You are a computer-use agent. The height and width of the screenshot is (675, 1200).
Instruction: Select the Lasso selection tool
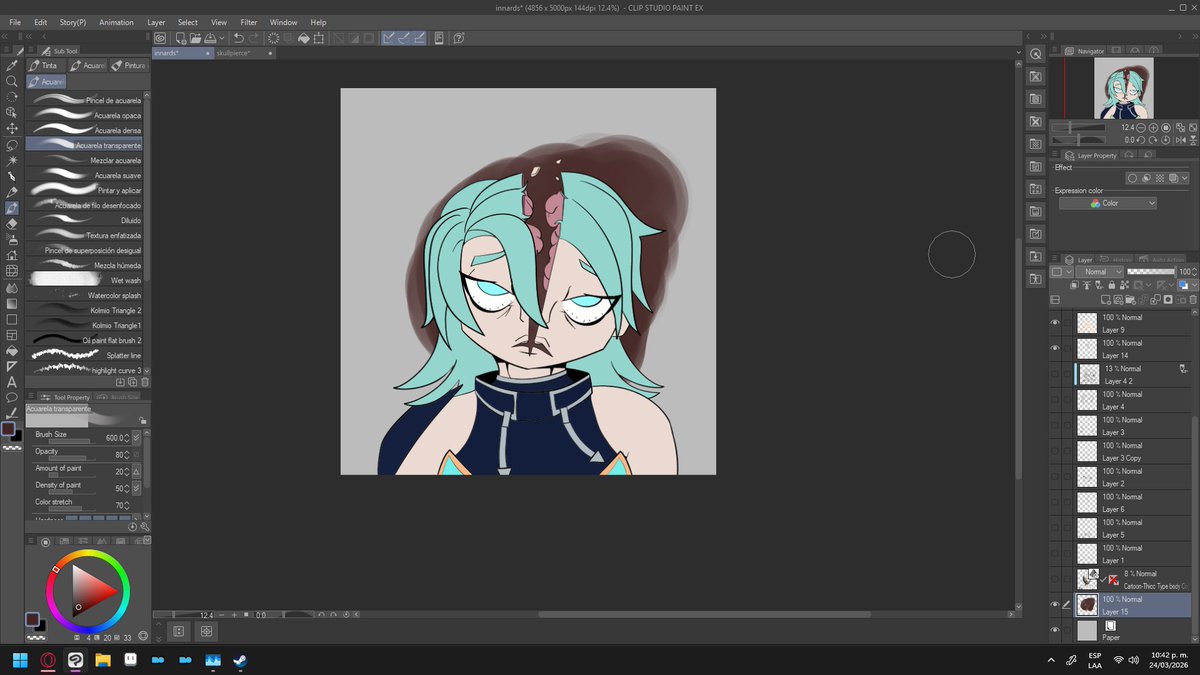(x=12, y=145)
